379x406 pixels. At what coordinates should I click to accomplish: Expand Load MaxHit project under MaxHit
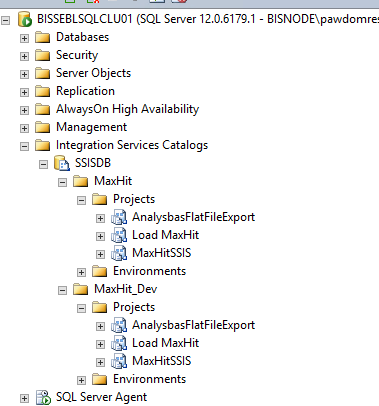(x=100, y=236)
